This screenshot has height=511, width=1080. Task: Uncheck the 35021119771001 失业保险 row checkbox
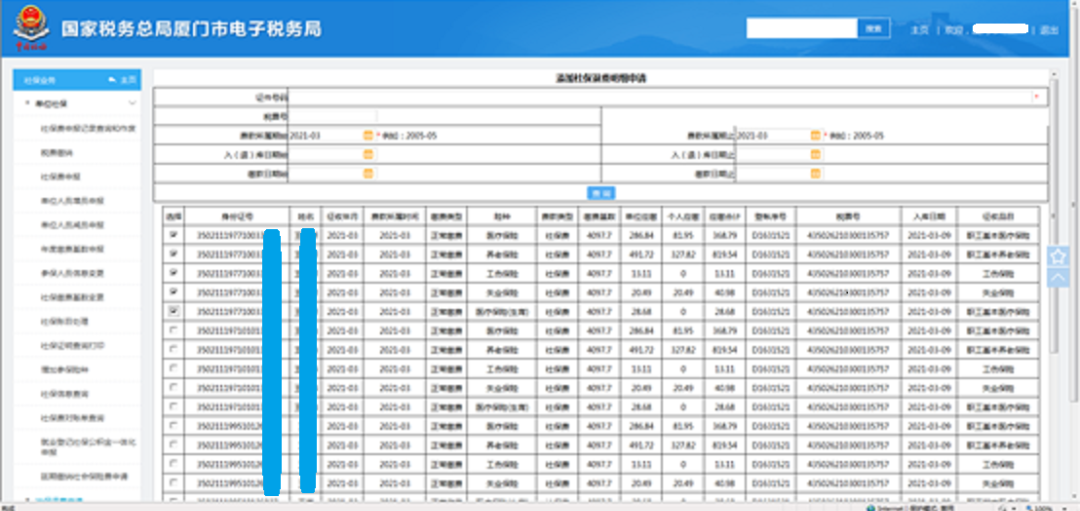tap(174, 292)
